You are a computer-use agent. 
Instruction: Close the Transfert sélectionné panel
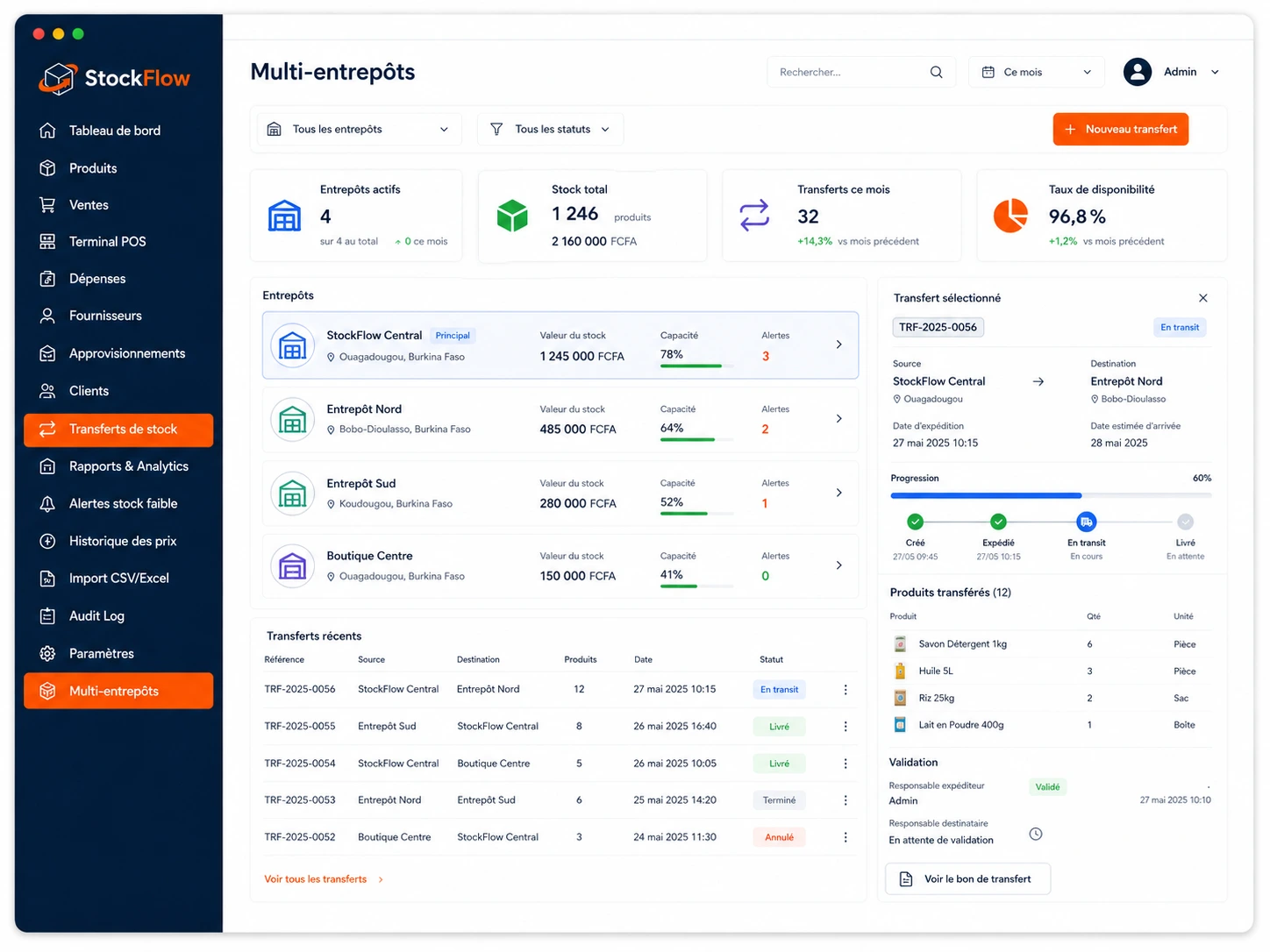pos(1203,298)
